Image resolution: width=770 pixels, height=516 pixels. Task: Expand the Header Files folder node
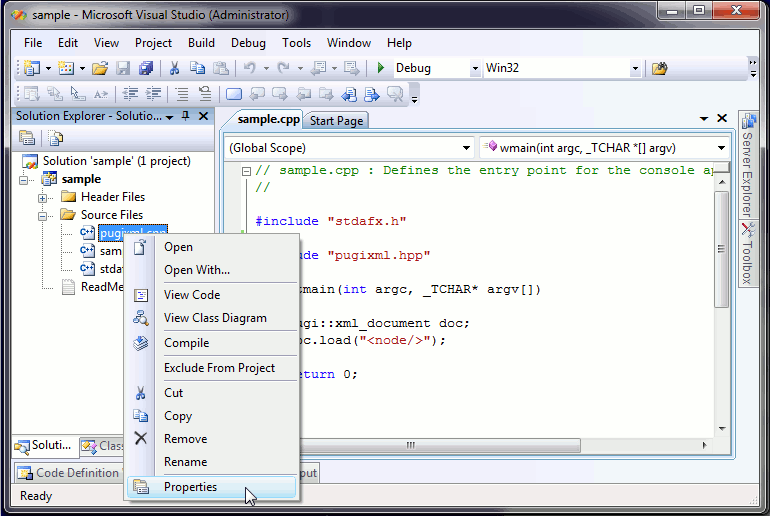tap(43, 197)
